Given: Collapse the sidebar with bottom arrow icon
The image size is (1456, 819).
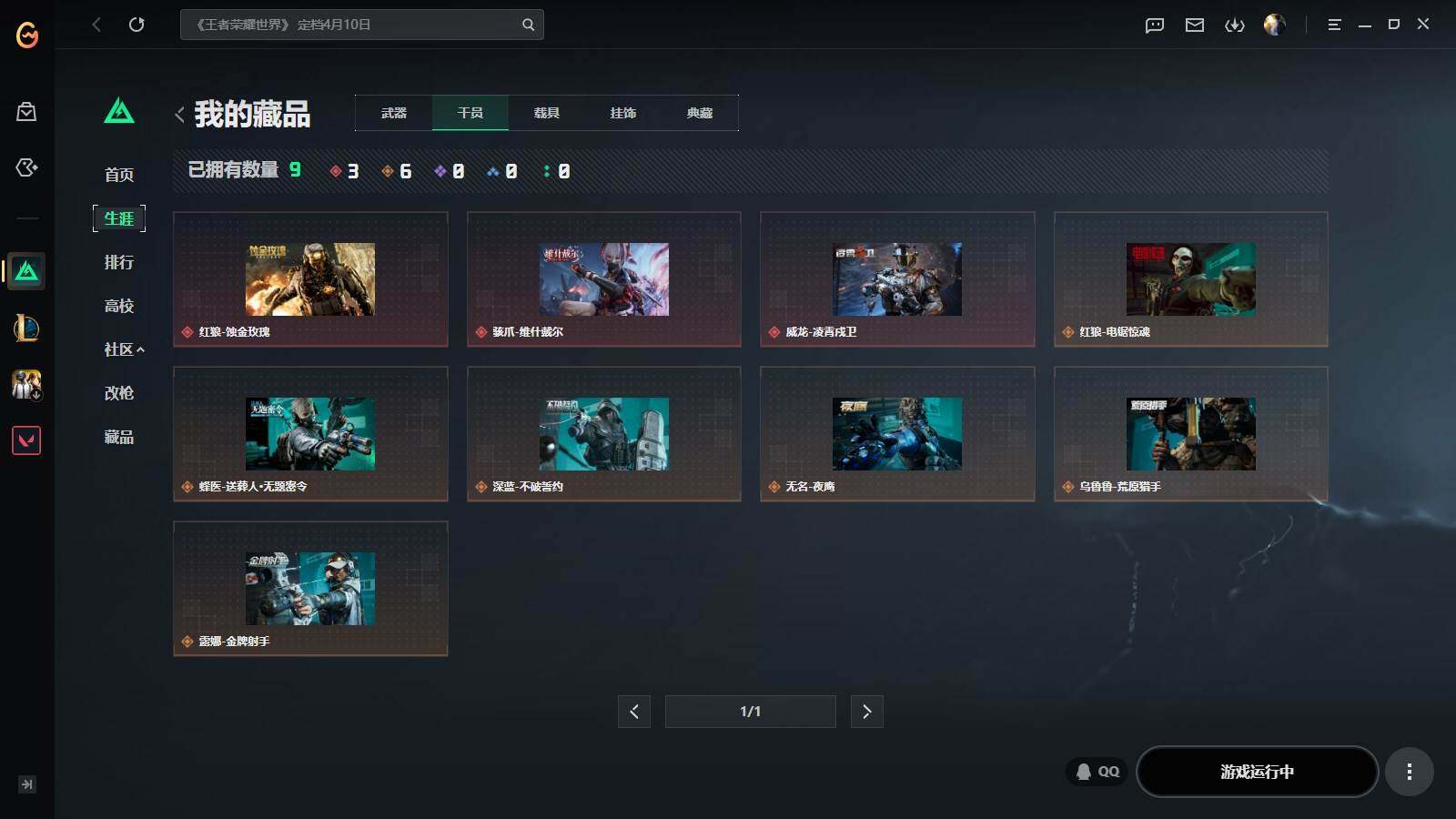Looking at the screenshot, I should (x=27, y=784).
